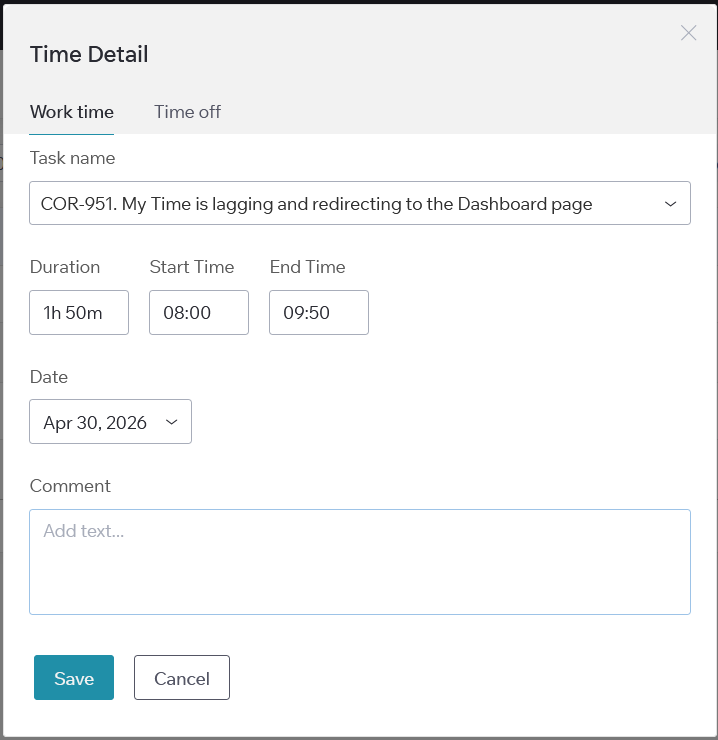Click the End Time field showing 09:50
718x740 pixels.
pos(319,312)
